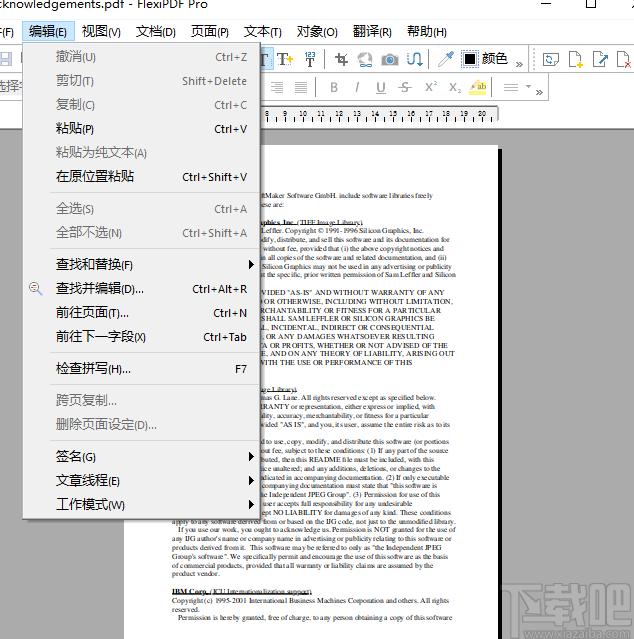Select the insert text tool (T with plus)
Screen dimensions: 634x639
(285, 59)
